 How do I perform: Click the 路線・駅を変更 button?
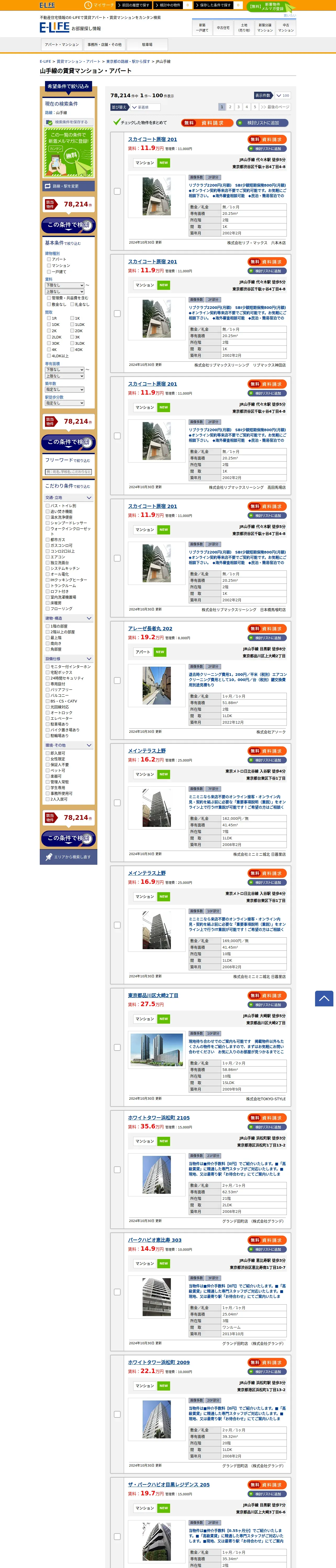69,186
